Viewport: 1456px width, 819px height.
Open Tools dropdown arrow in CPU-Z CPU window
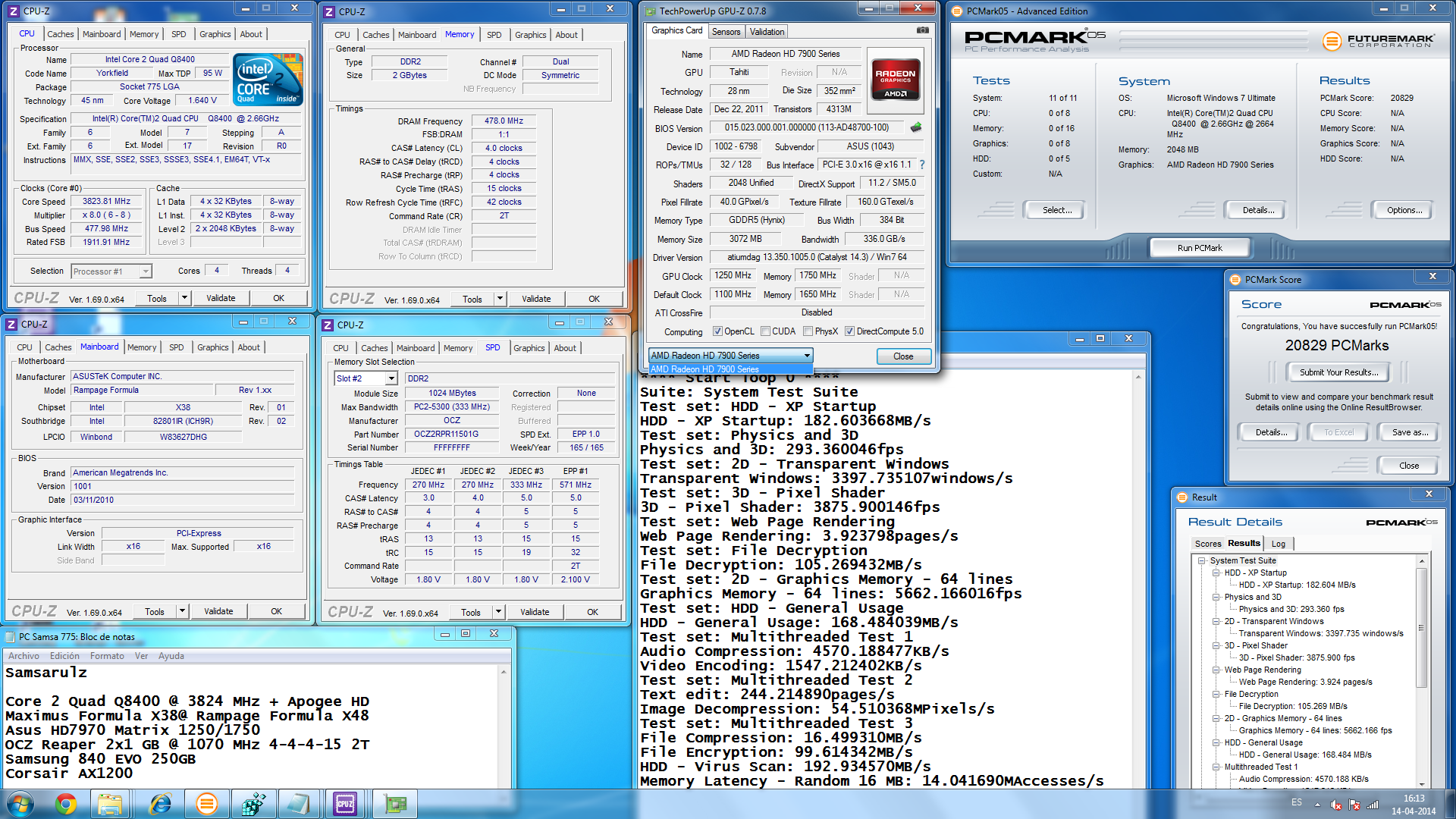(184, 298)
